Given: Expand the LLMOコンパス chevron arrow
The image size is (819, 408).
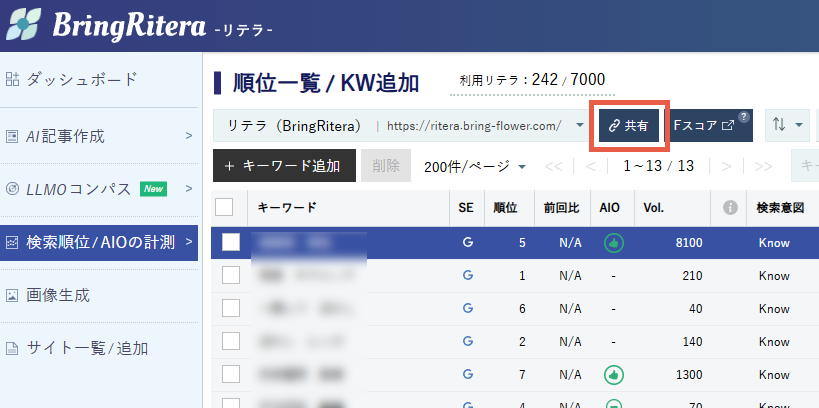Looking at the screenshot, I should coord(189,189).
